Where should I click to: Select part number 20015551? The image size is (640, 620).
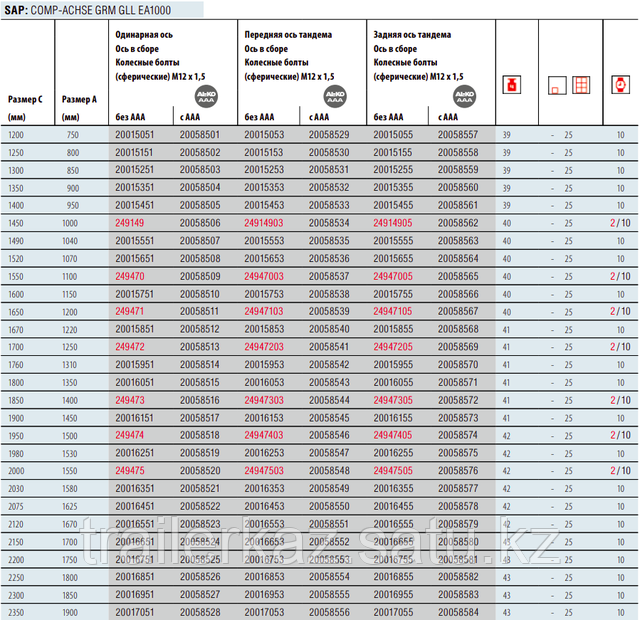coord(134,241)
